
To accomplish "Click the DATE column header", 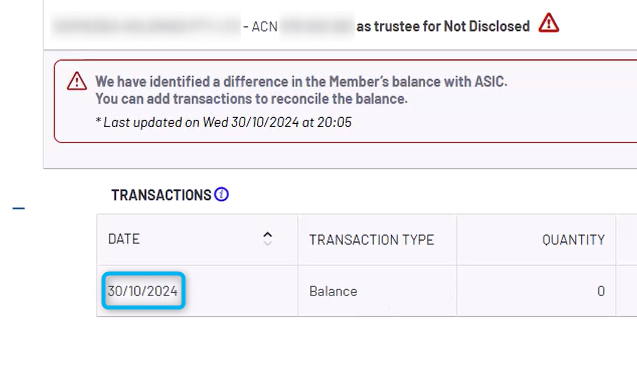I will tap(124, 239).
